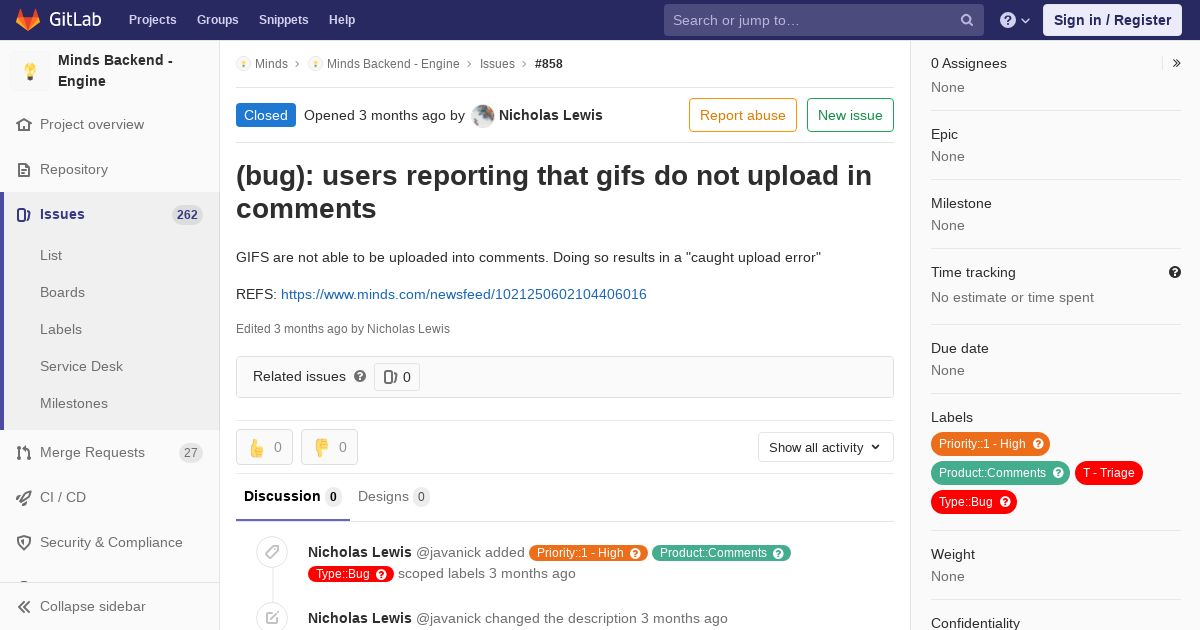Click the label-added activity icon
Screen dimensions: 1200x630
coord(272,552)
